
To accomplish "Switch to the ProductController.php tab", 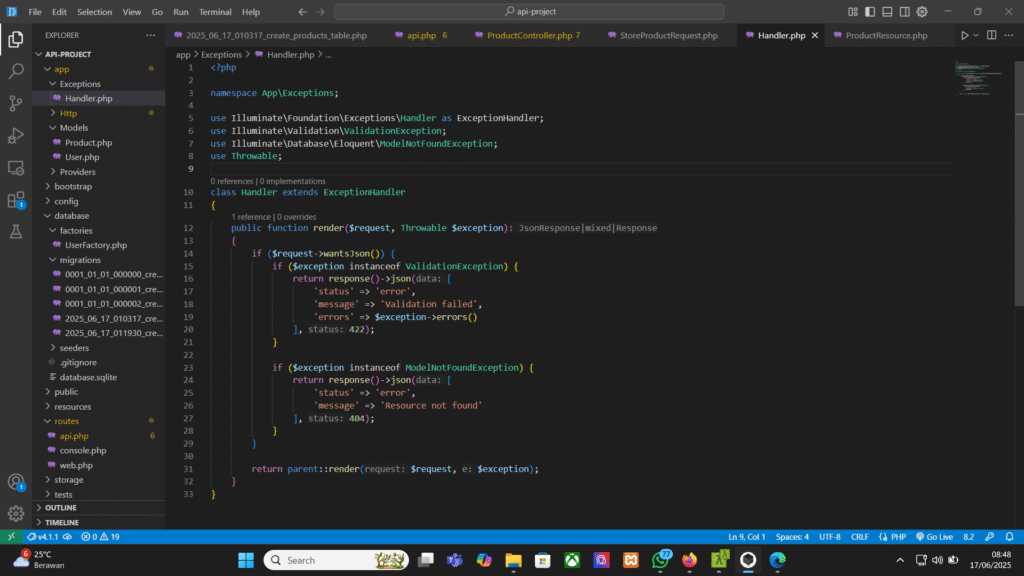I will coord(529,35).
